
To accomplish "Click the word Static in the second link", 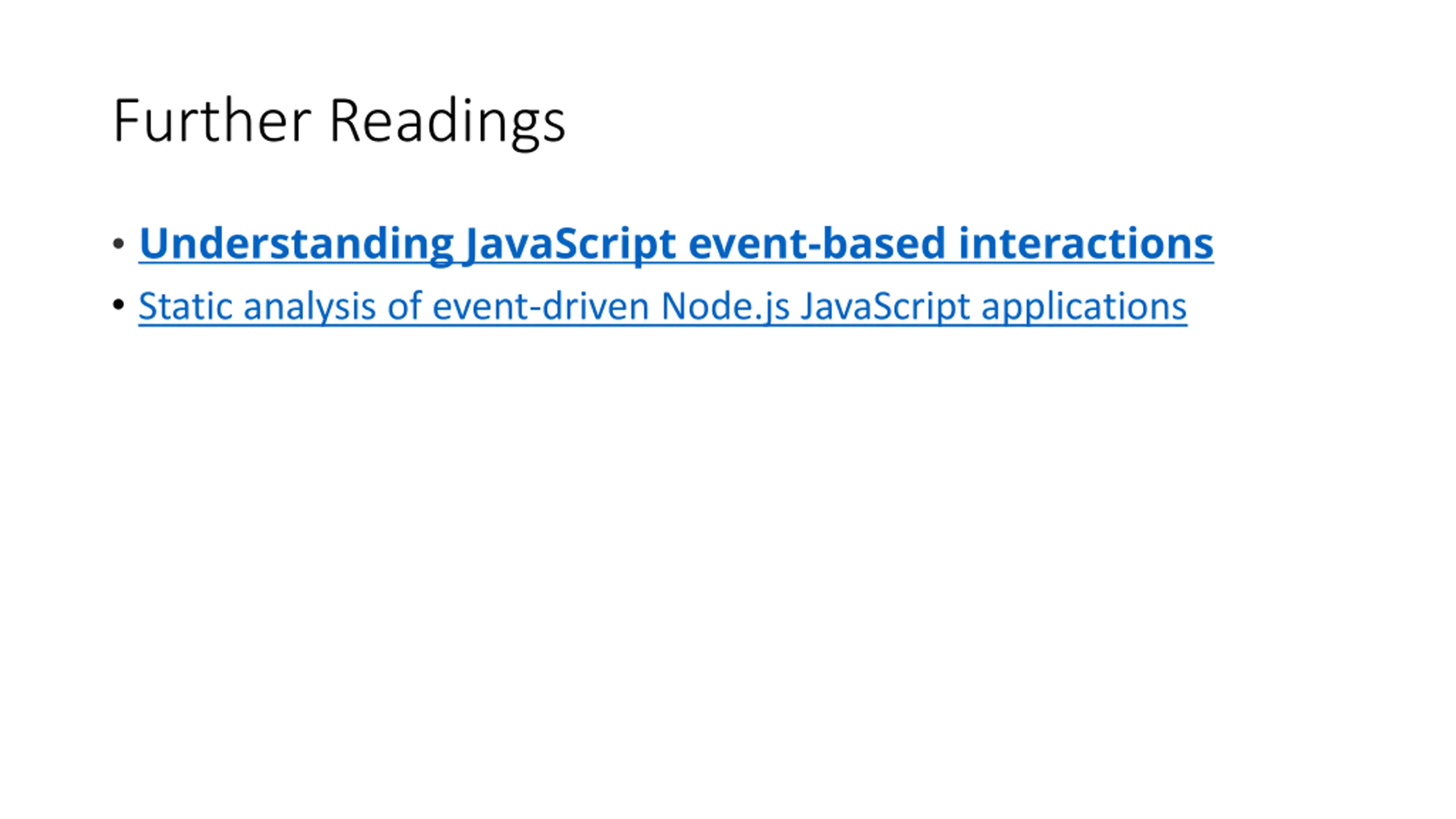I will [185, 307].
